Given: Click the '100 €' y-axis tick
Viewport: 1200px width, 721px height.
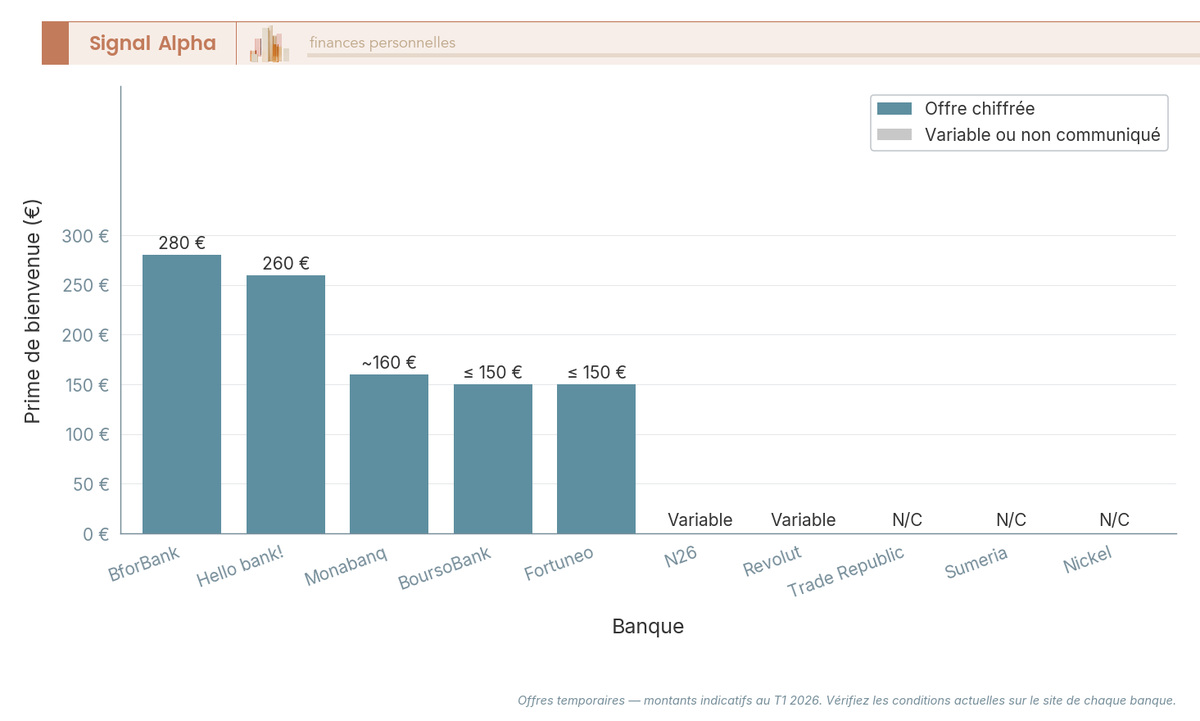Looking at the screenshot, I should (x=85, y=434).
